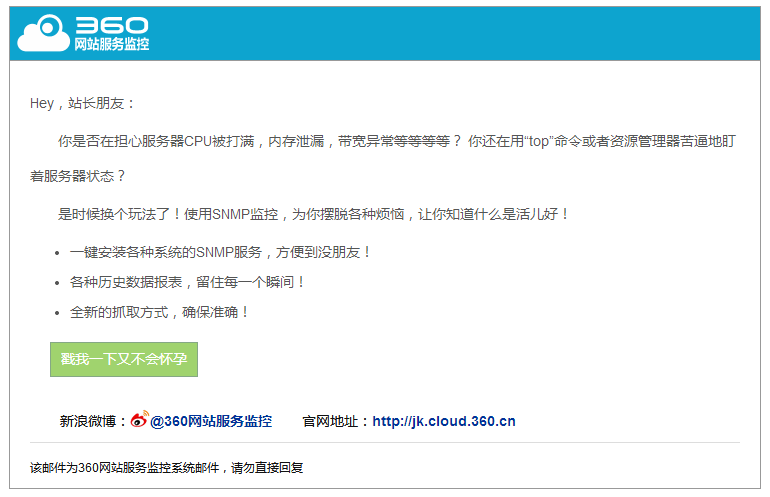Click the line 着服务器状态？
Screen dimensions: 770x497
pyautogui.click(x=77, y=176)
